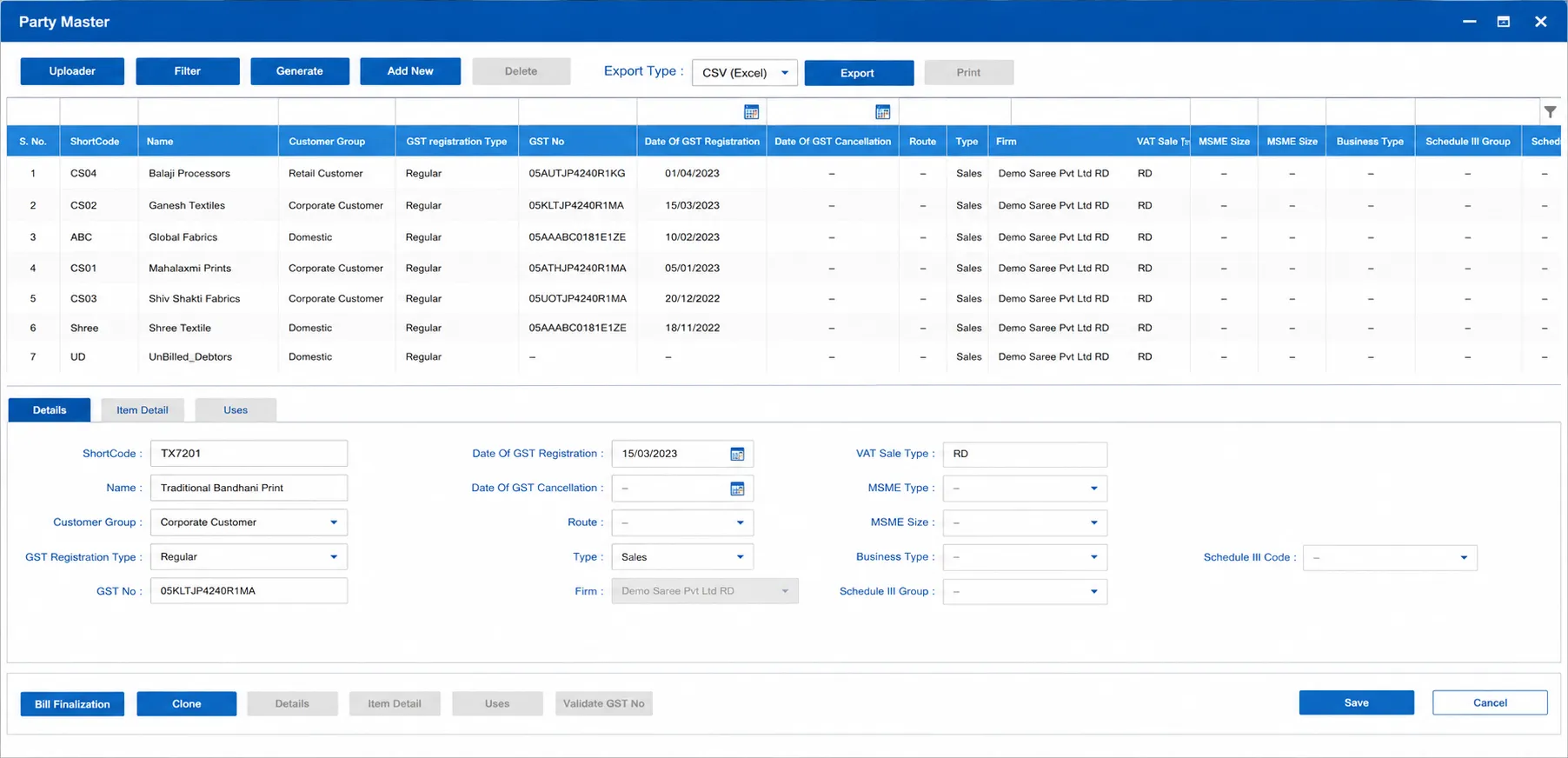Screen dimensions: 1568x758
Task: Expand the GST Registration Type dropdown
Action: pyautogui.click(x=249, y=557)
